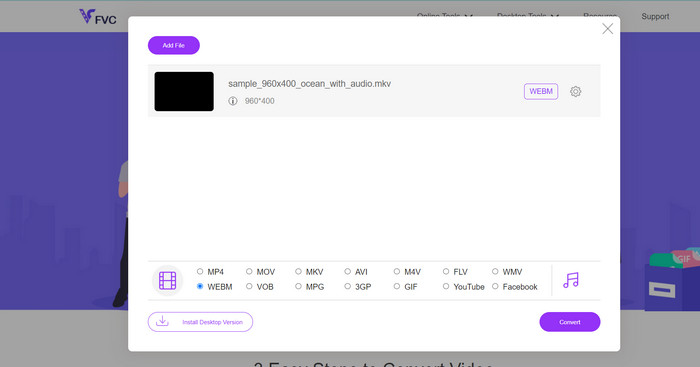This screenshot has height=367, width=700.
Task: Click the WEBM format badge on the file row
Action: [541, 92]
